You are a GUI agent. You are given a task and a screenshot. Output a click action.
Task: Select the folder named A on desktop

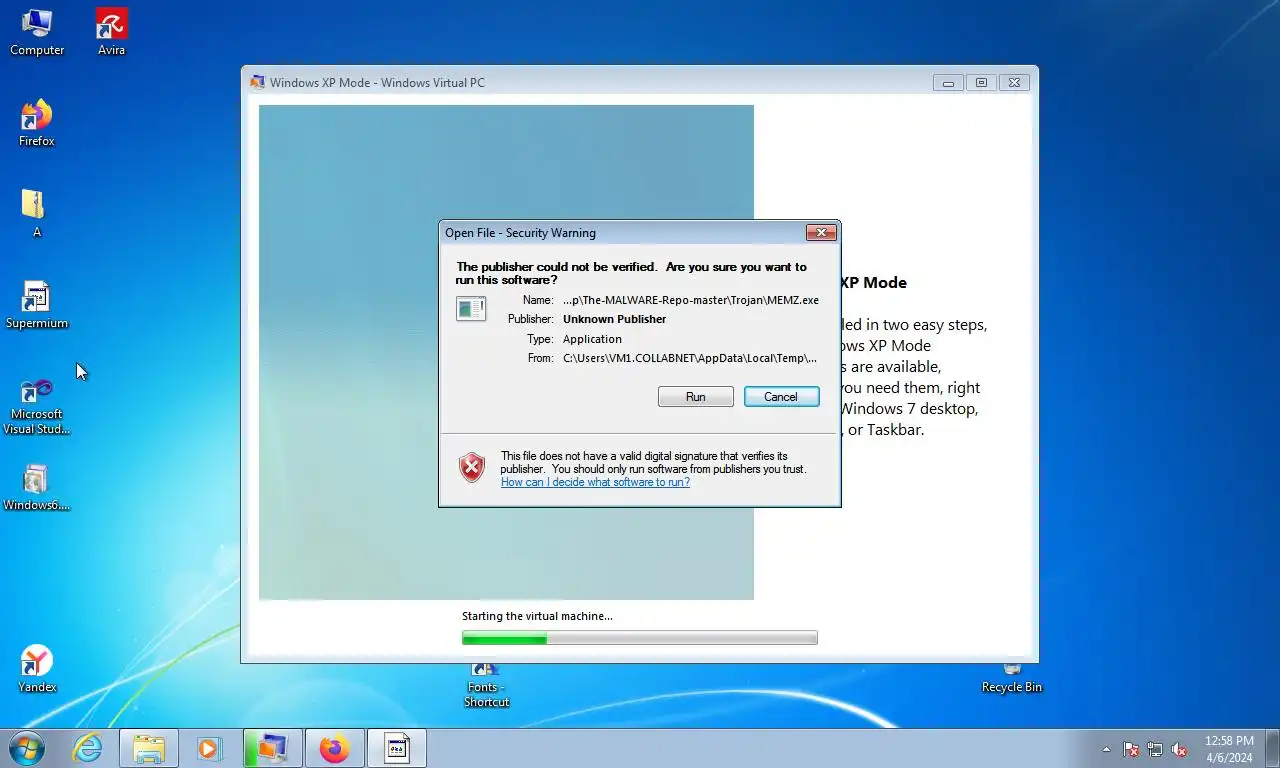coord(37,214)
